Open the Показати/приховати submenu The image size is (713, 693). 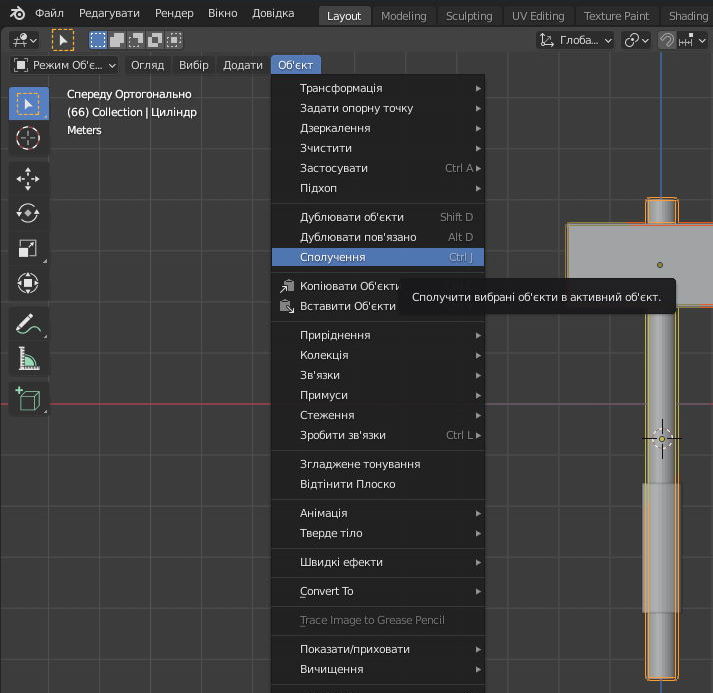point(378,649)
